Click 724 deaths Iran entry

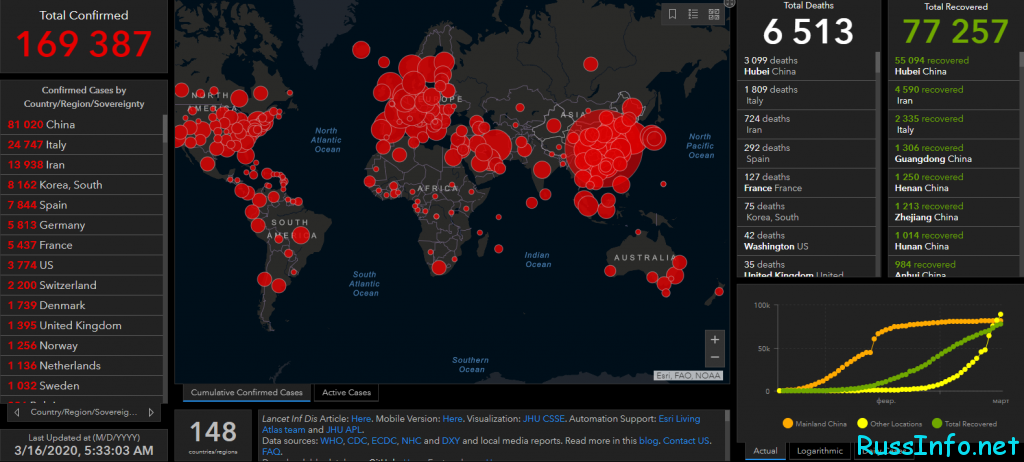(x=807, y=124)
